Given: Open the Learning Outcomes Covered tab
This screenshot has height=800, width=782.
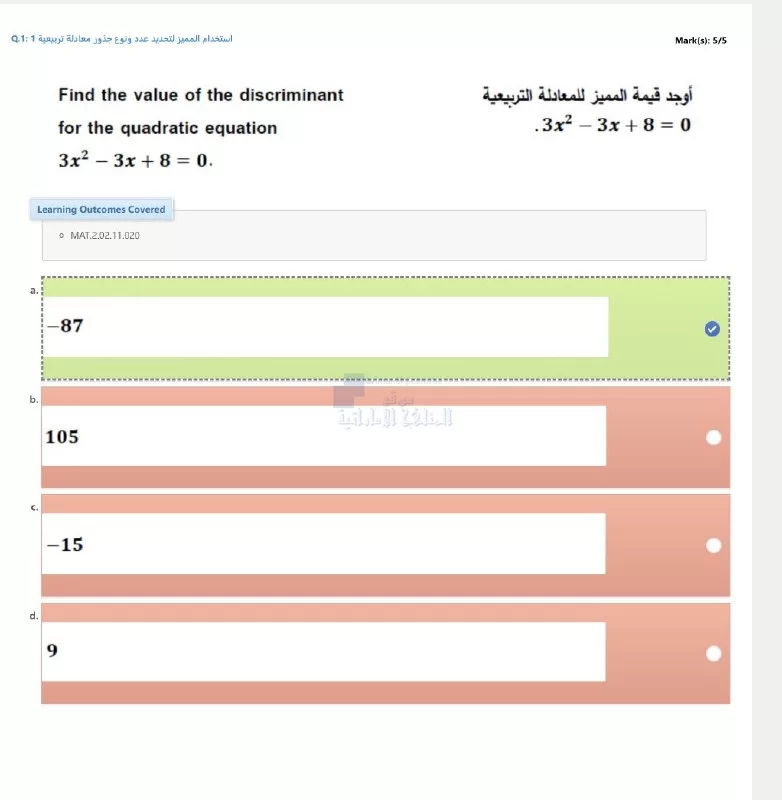Looking at the screenshot, I should point(101,209).
